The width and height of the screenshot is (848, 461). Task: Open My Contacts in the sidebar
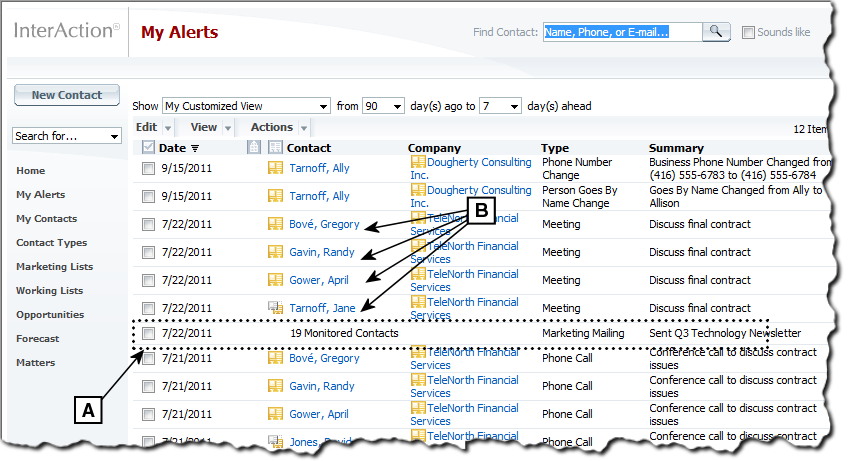[47, 219]
